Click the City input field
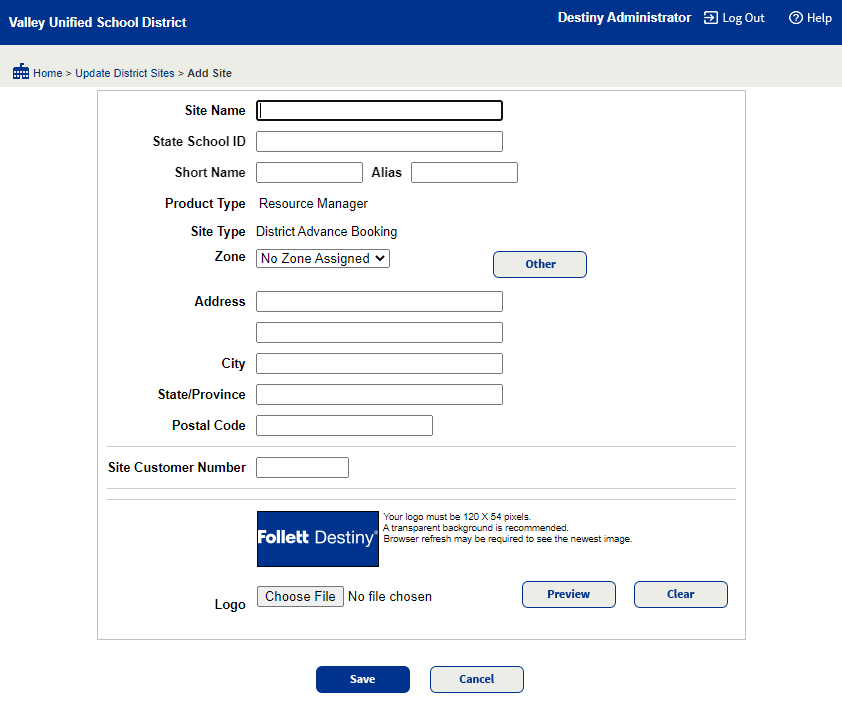 (379, 364)
